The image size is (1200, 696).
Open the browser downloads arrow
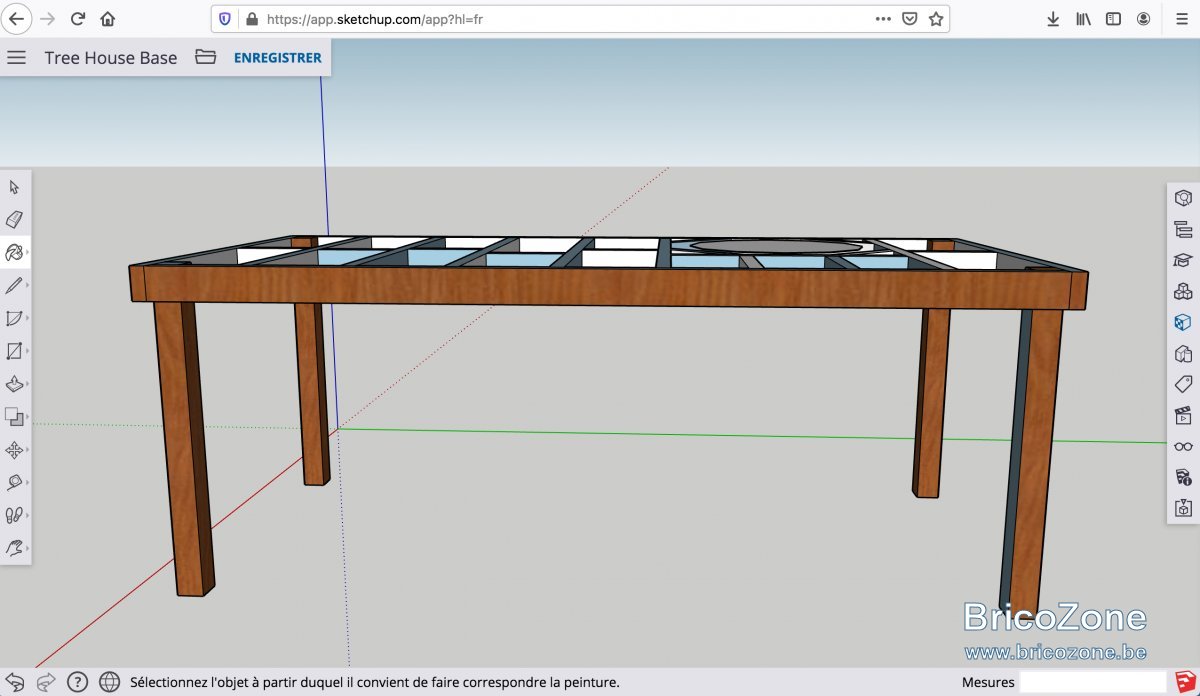pyautogui.click(x=1053, y=19)
